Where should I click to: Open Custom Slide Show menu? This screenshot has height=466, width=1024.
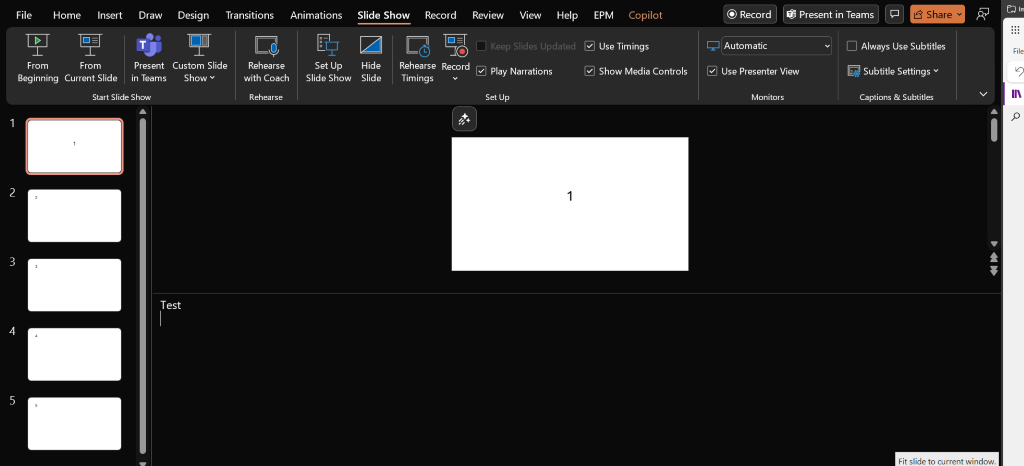(200, 58)
